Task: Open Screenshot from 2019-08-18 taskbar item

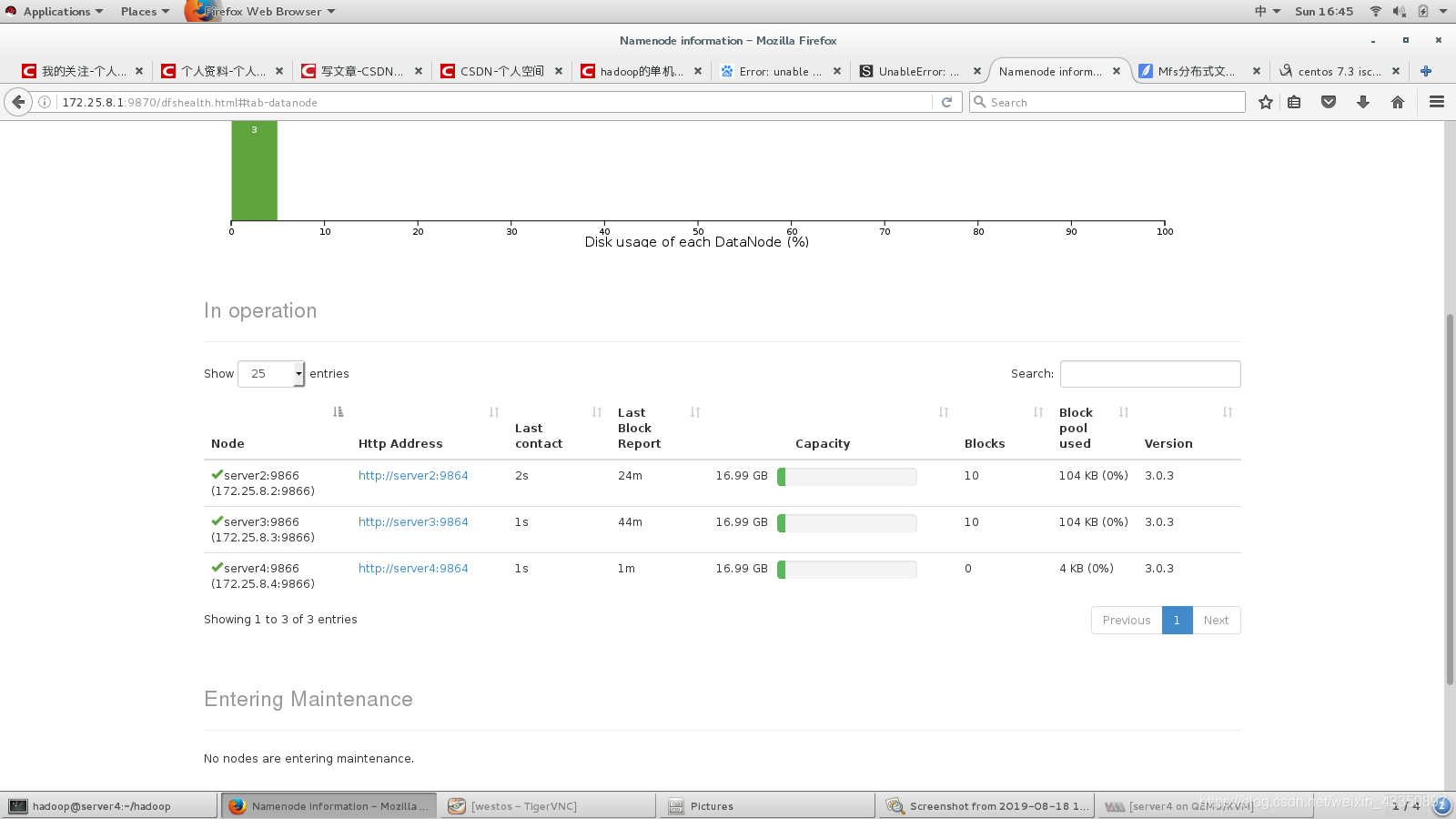Action: pyautogui.click(x=987, y=806)
